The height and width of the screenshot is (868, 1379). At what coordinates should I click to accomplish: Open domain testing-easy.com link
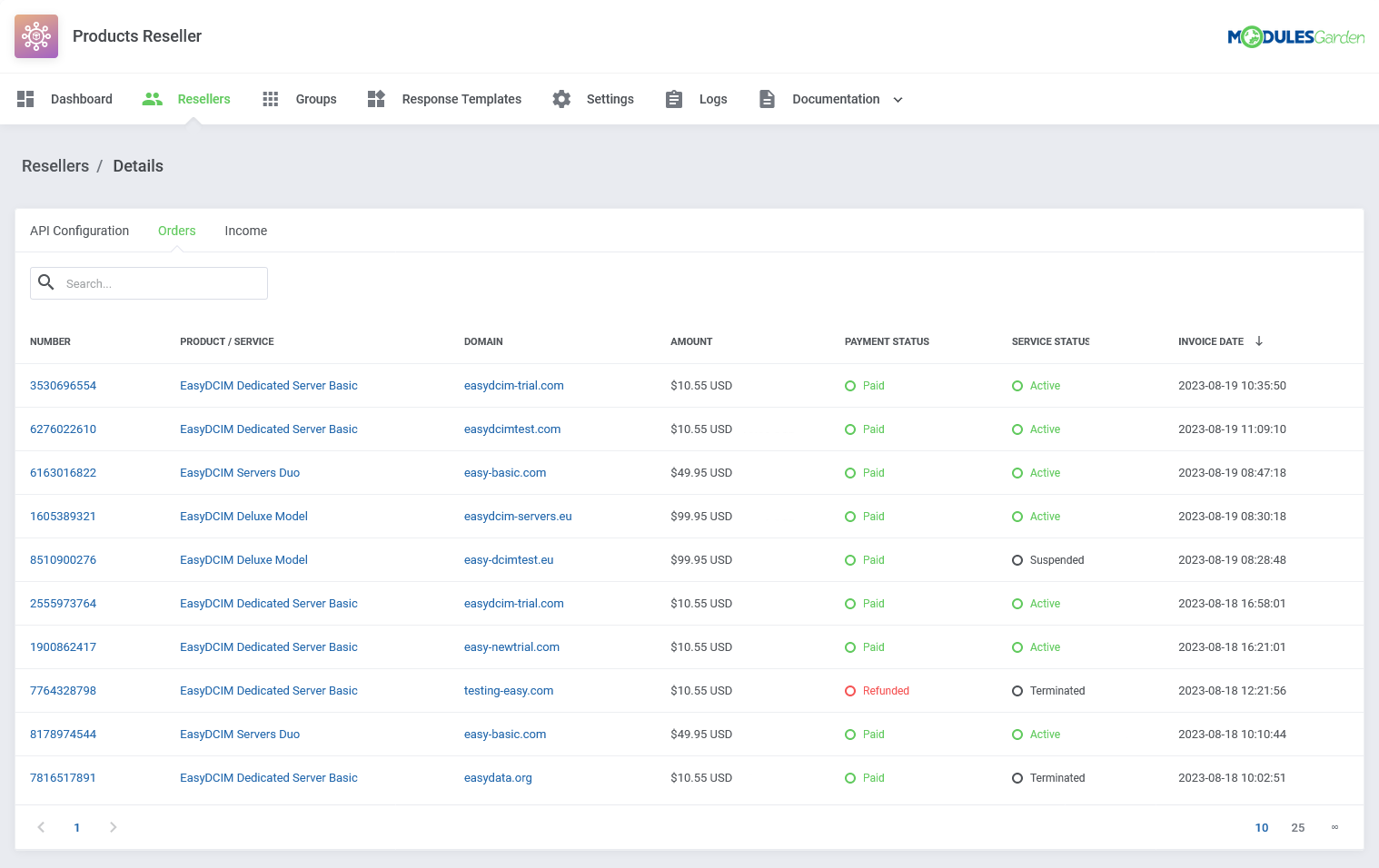pyautogui.click(x=509, y=691)
